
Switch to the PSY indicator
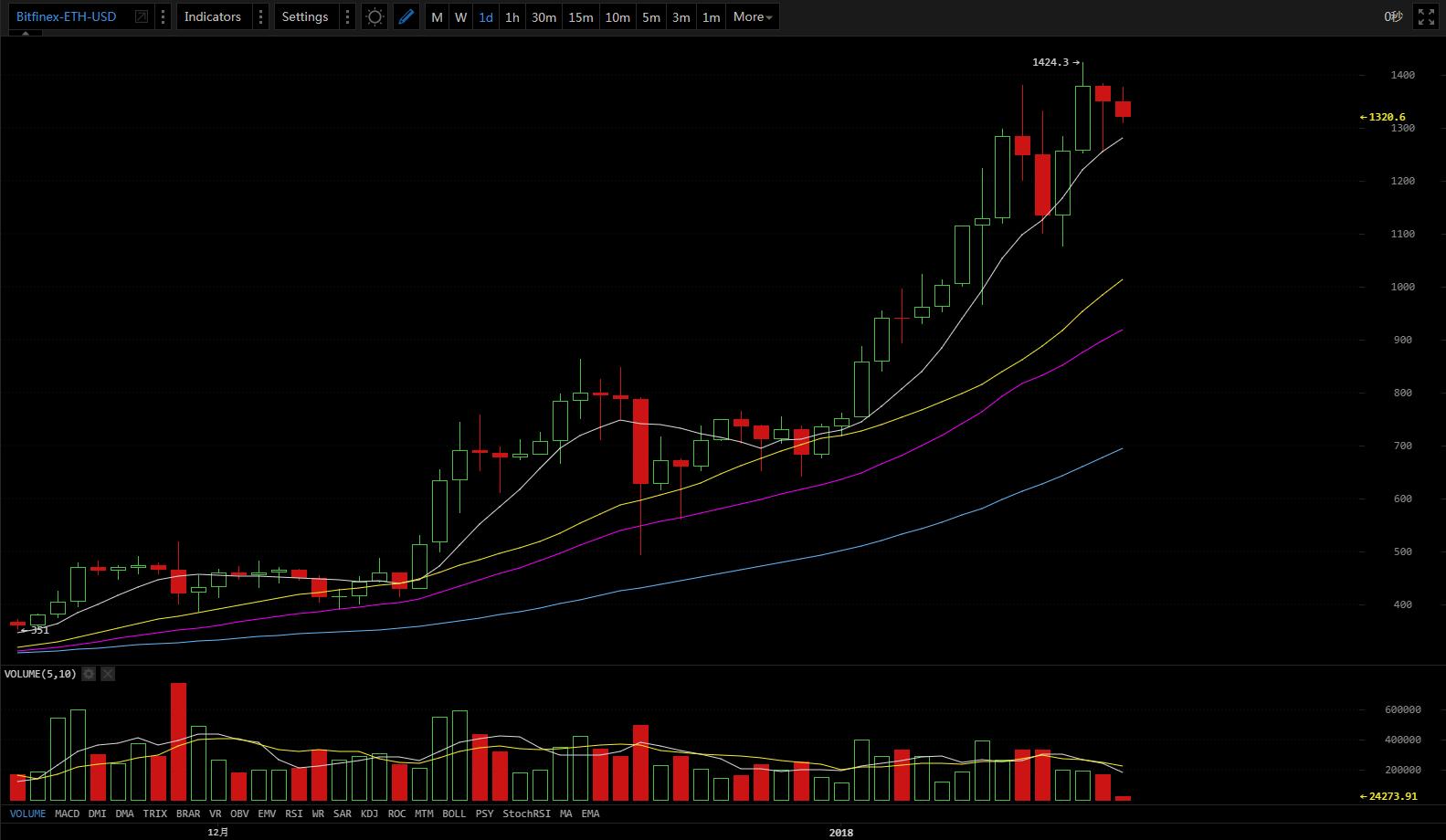[484, 814]
